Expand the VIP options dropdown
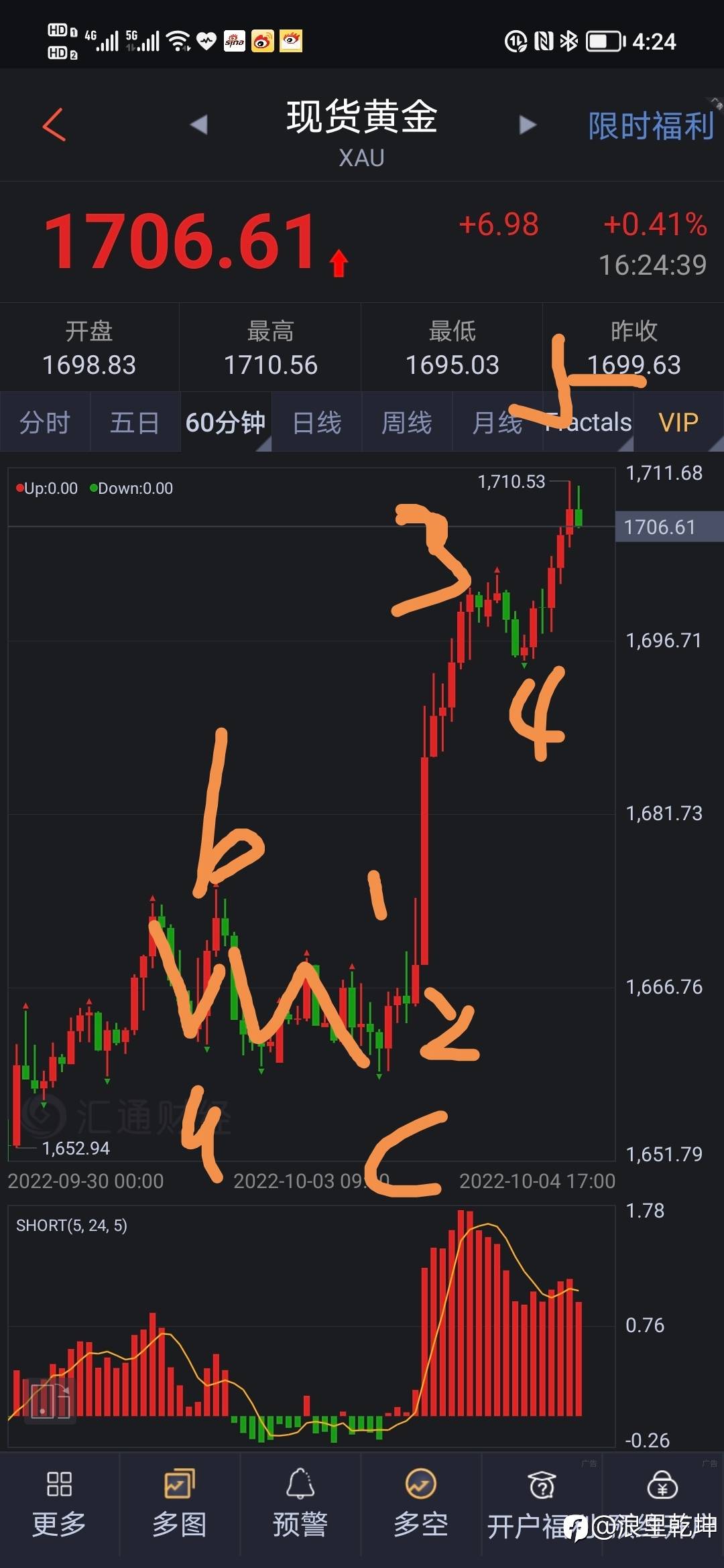 (x=679, y=423)
